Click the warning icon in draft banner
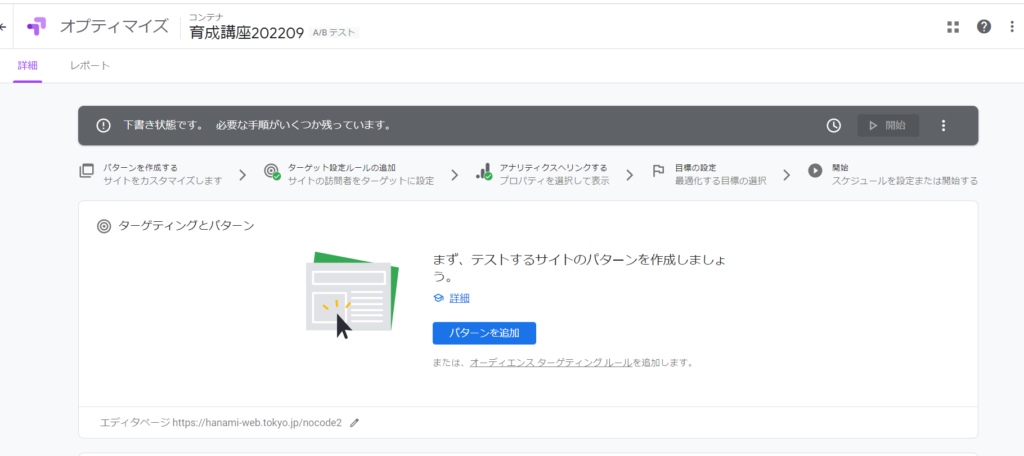Viewport: 1024px width, 456px height. click(103, 126)
